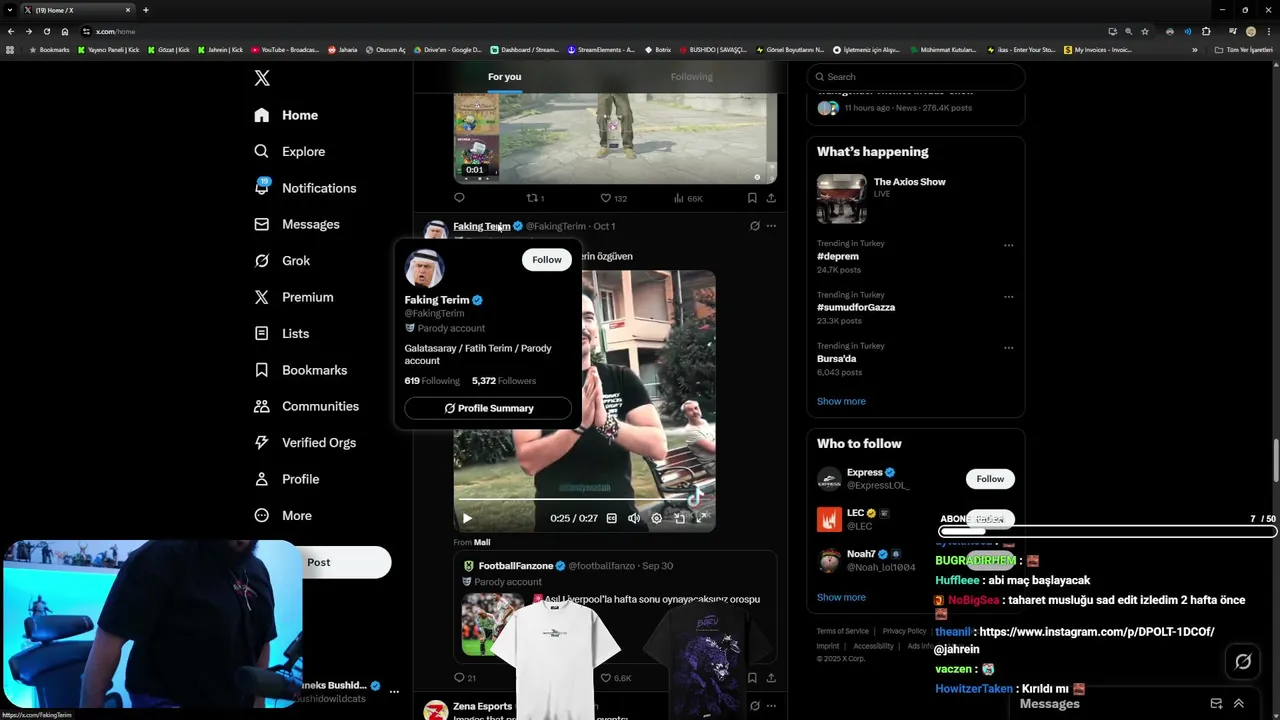Open account switcher menu dots

394,691
